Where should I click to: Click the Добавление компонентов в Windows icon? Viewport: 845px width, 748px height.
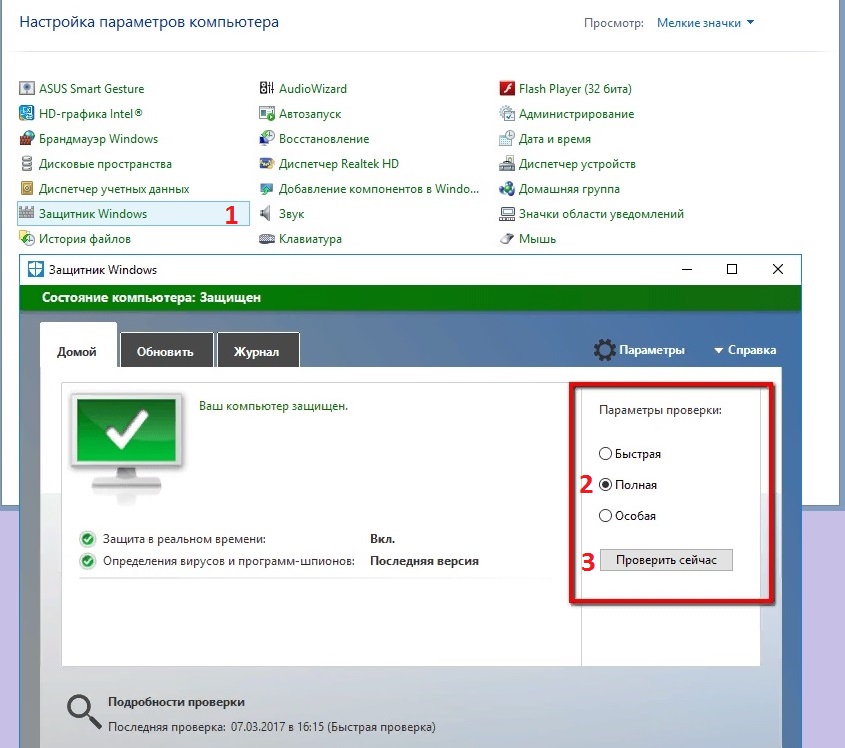(267, 189)
